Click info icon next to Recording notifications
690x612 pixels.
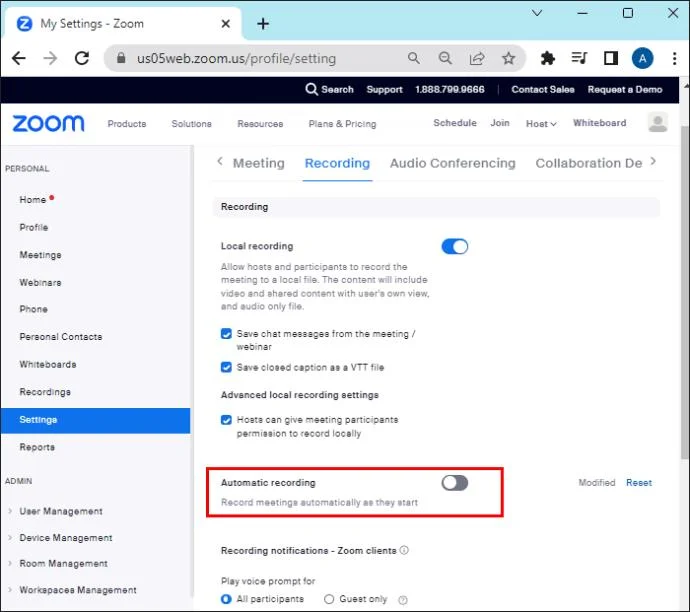404,550
